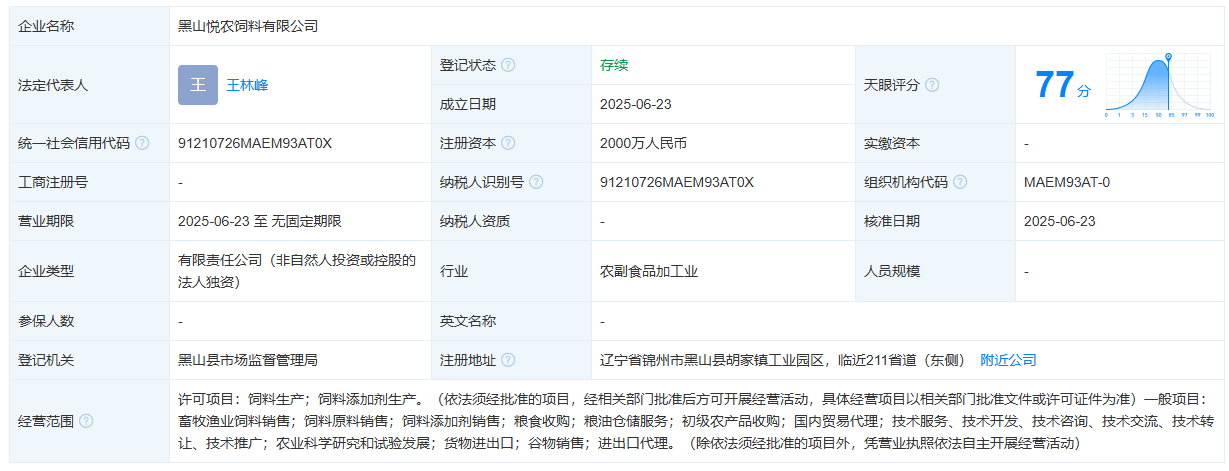Click help icon beside 天眼评分
The width and height of the screenshot is (1229, 471).
tap(932, 85)
